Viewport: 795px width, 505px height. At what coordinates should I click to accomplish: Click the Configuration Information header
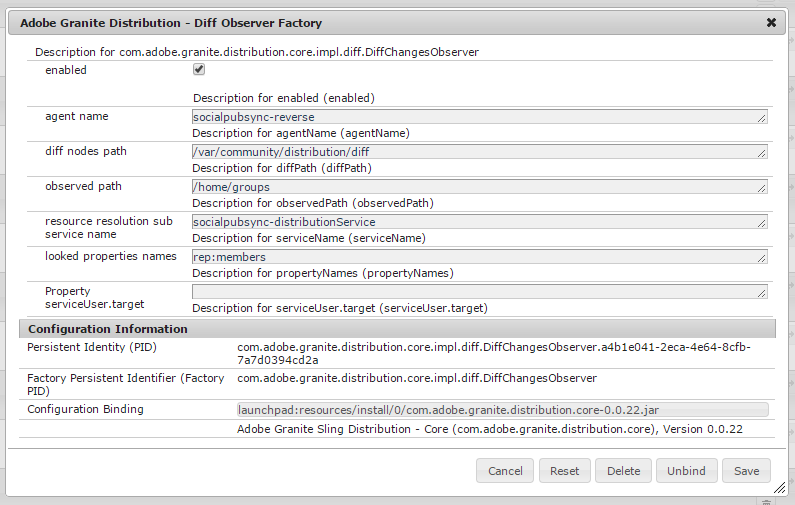tap(398, 329)
